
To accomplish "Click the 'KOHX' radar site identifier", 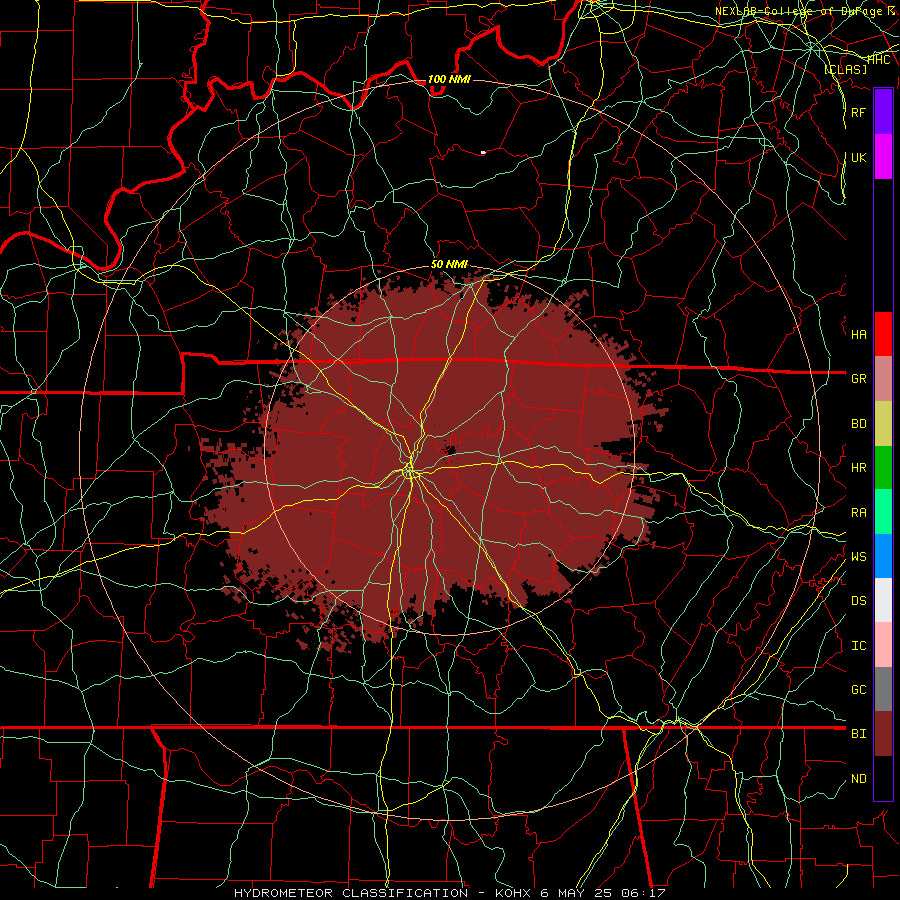I will (x=513, y=893).
